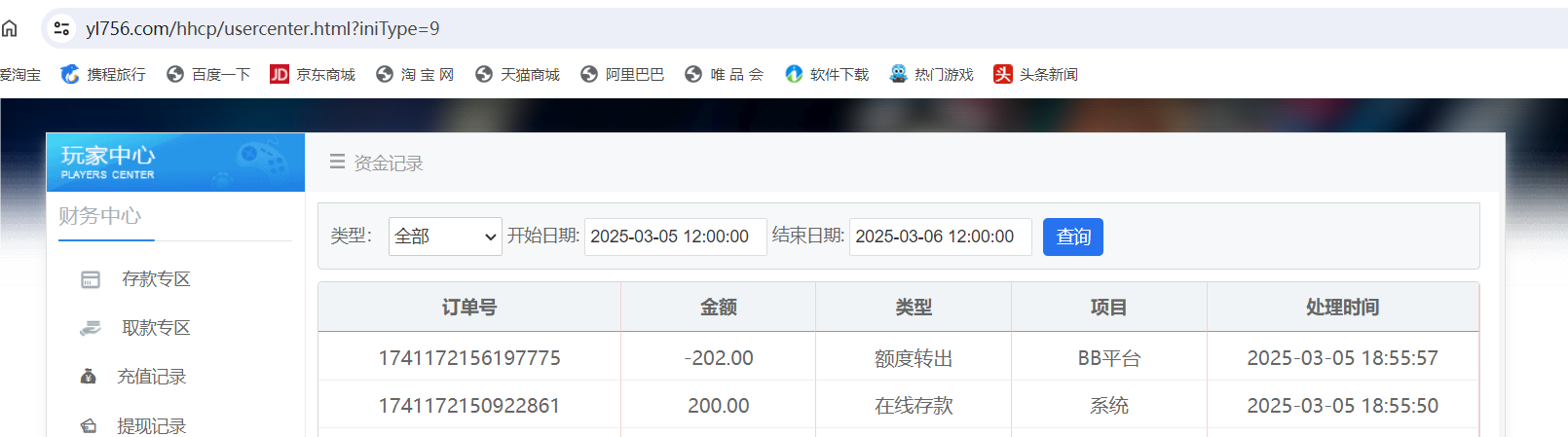Image resolution: width=1568 pixels, height=437 pixels.
Task: Click the 充值记录 money bag icon
Action: click(x=89, y=377)
